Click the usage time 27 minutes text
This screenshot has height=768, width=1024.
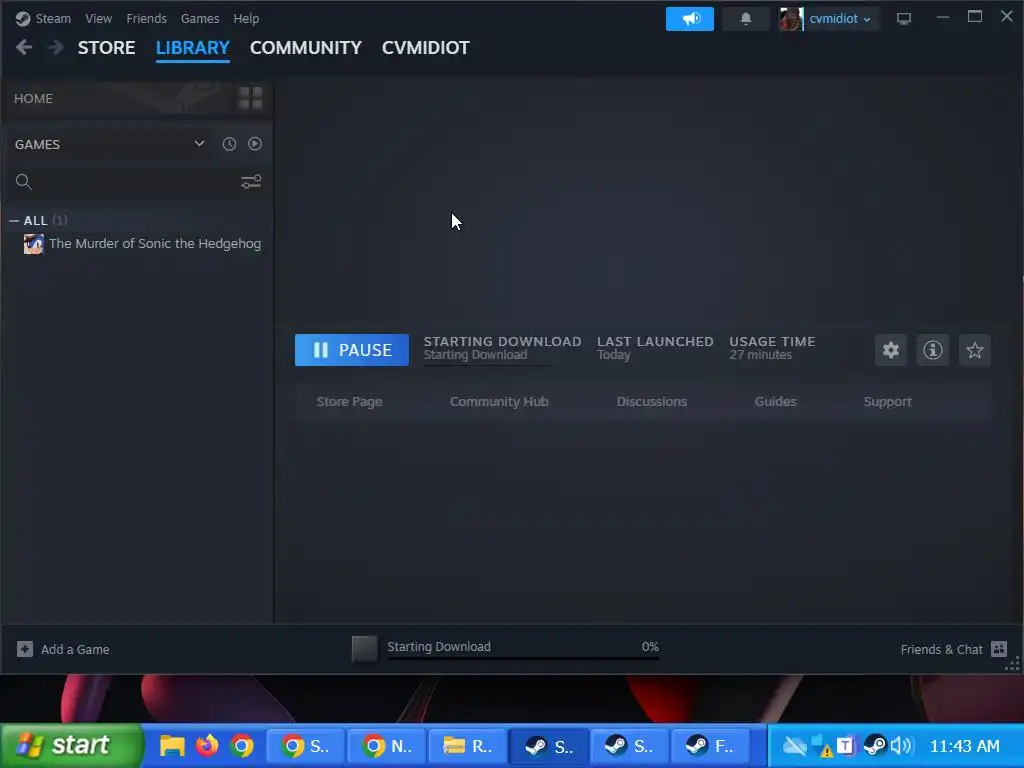coord(760,355)
